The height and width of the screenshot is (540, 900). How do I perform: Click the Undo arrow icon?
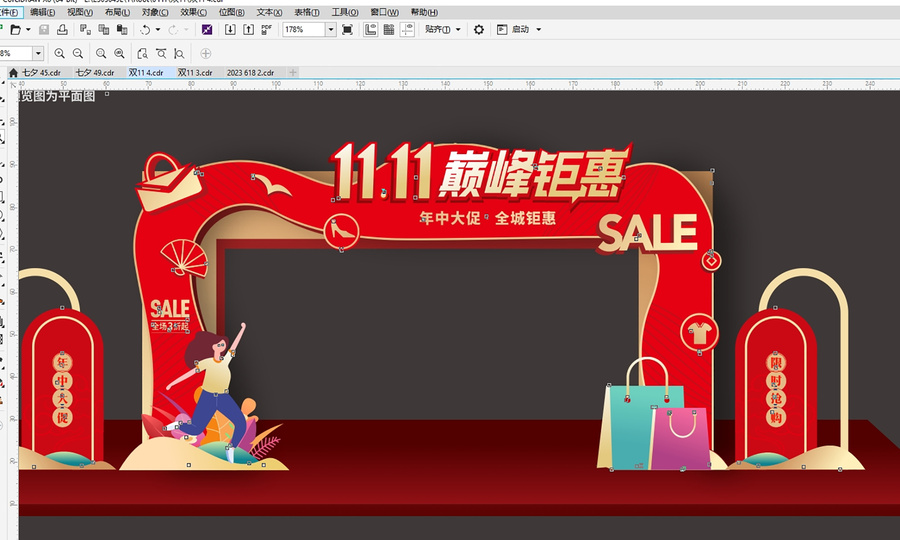pyautogui.click(x=145, y=29)
